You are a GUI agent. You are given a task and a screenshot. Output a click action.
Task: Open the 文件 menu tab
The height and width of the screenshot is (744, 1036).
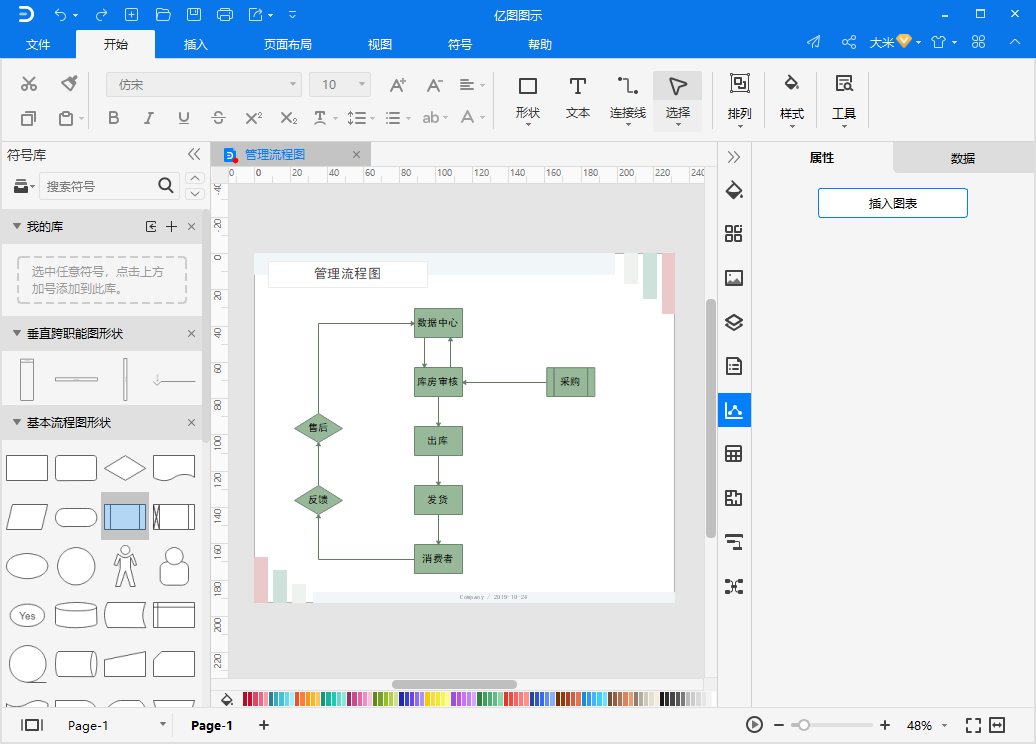38,44
